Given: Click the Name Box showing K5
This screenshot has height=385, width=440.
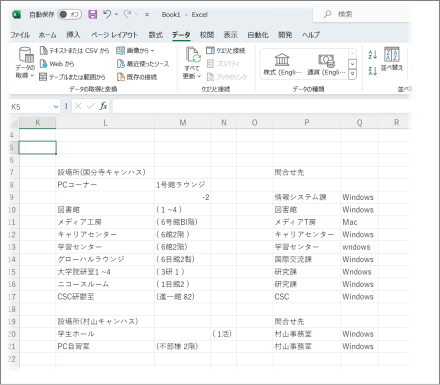Looking at the screenshot, I should click(31, 107).
